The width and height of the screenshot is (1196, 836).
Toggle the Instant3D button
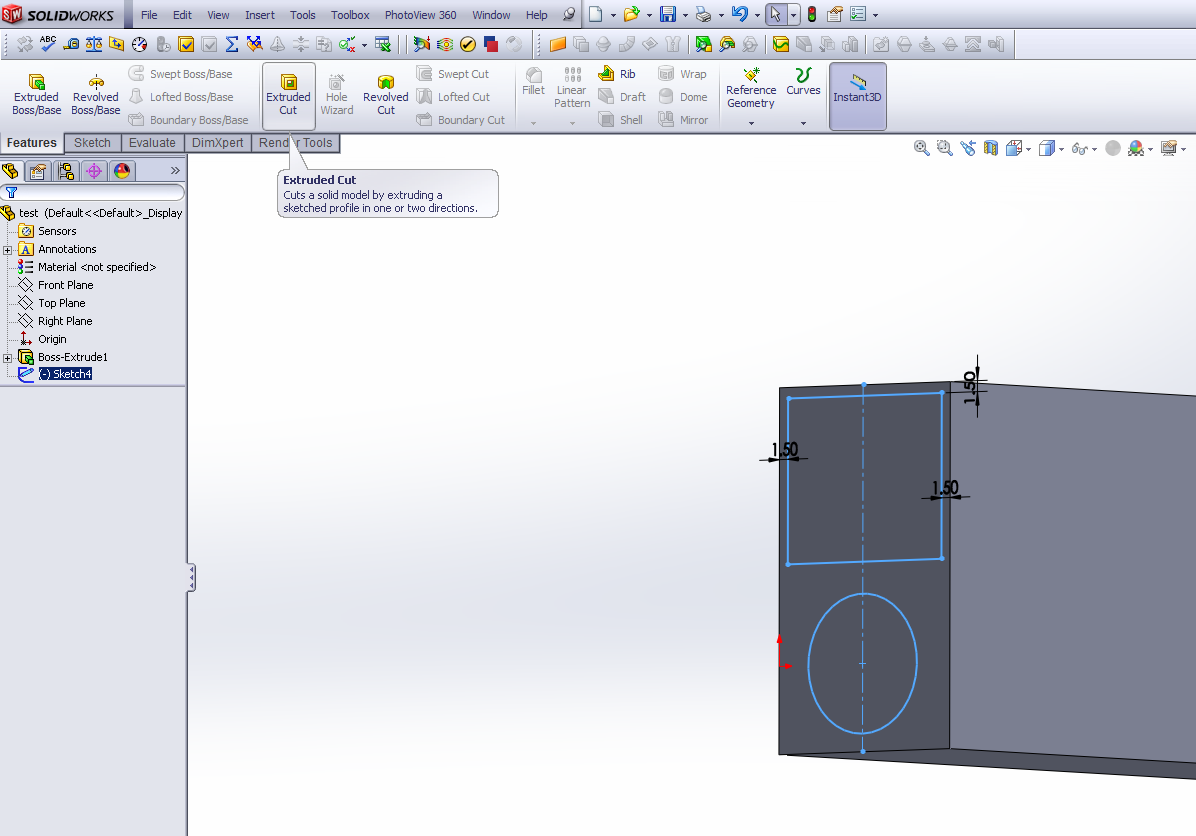857,95
